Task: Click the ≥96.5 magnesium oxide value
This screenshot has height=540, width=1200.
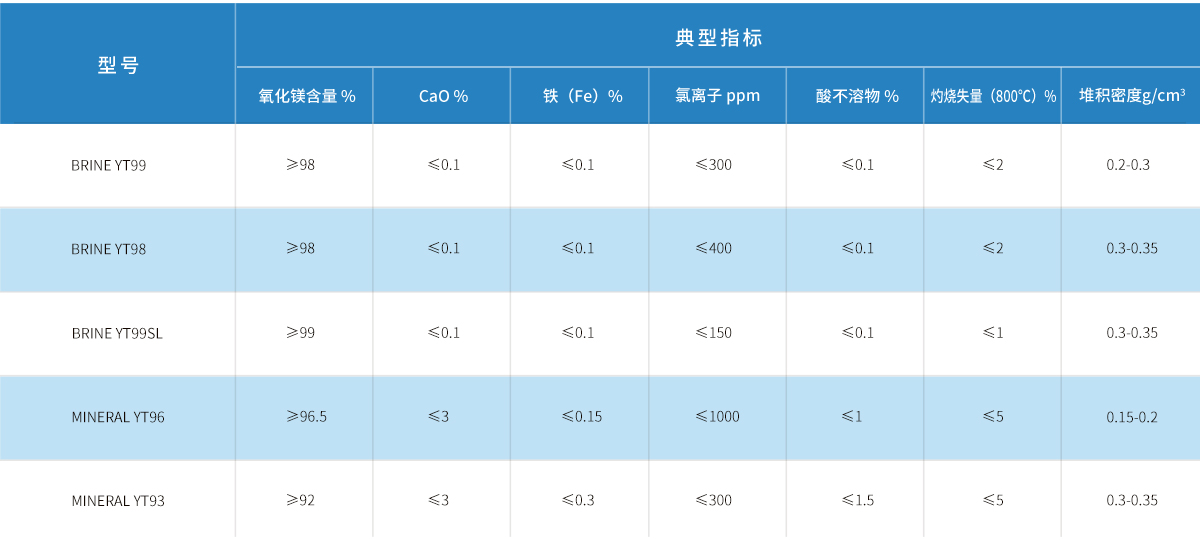Action: tap(306, 416)
